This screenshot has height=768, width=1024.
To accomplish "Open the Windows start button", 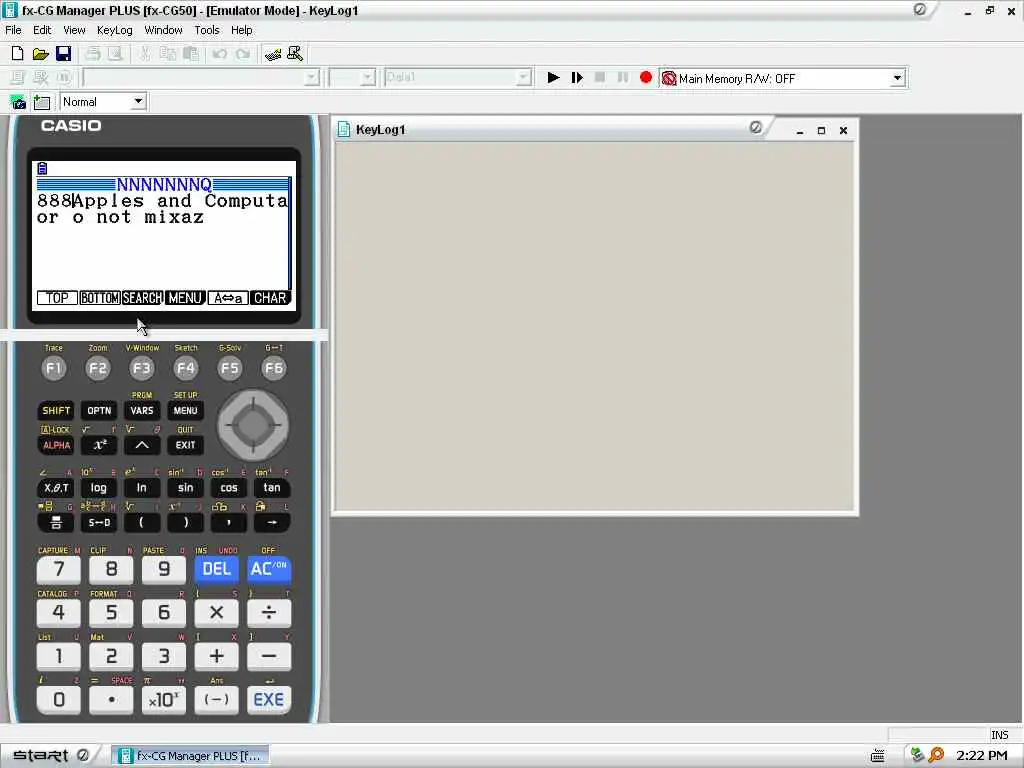I will coord(51,756).
